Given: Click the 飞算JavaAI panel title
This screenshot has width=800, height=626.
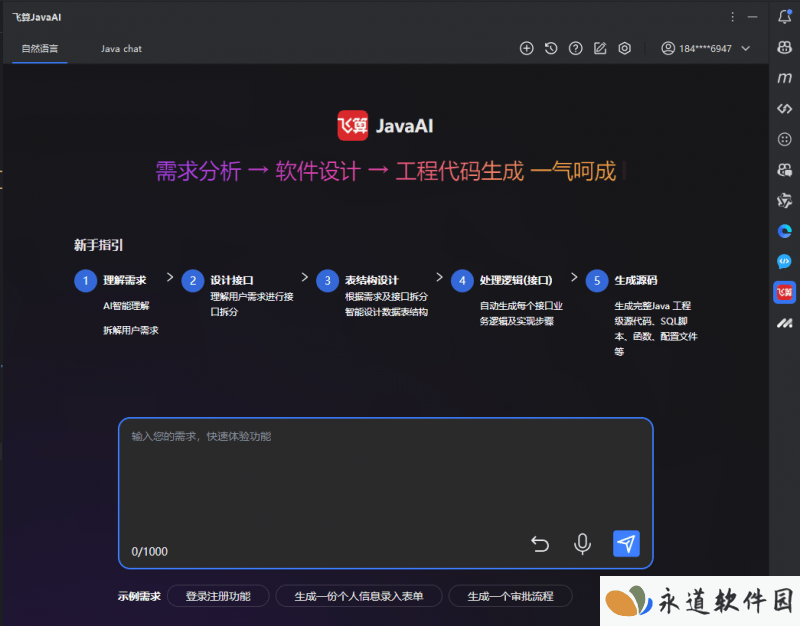Looking at the screenshot, I should (37, 17).
